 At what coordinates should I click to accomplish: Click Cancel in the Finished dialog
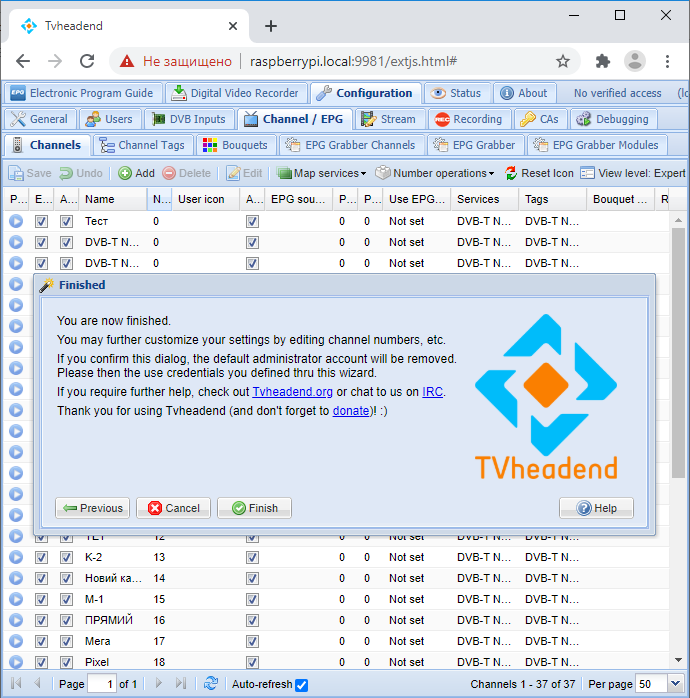174,508
